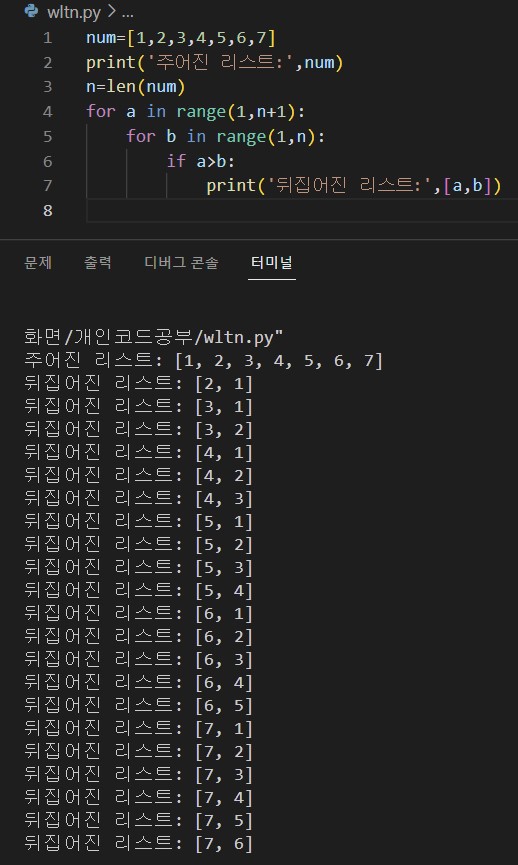Click line number 8 in the gutter

click(x=47, y=210)
